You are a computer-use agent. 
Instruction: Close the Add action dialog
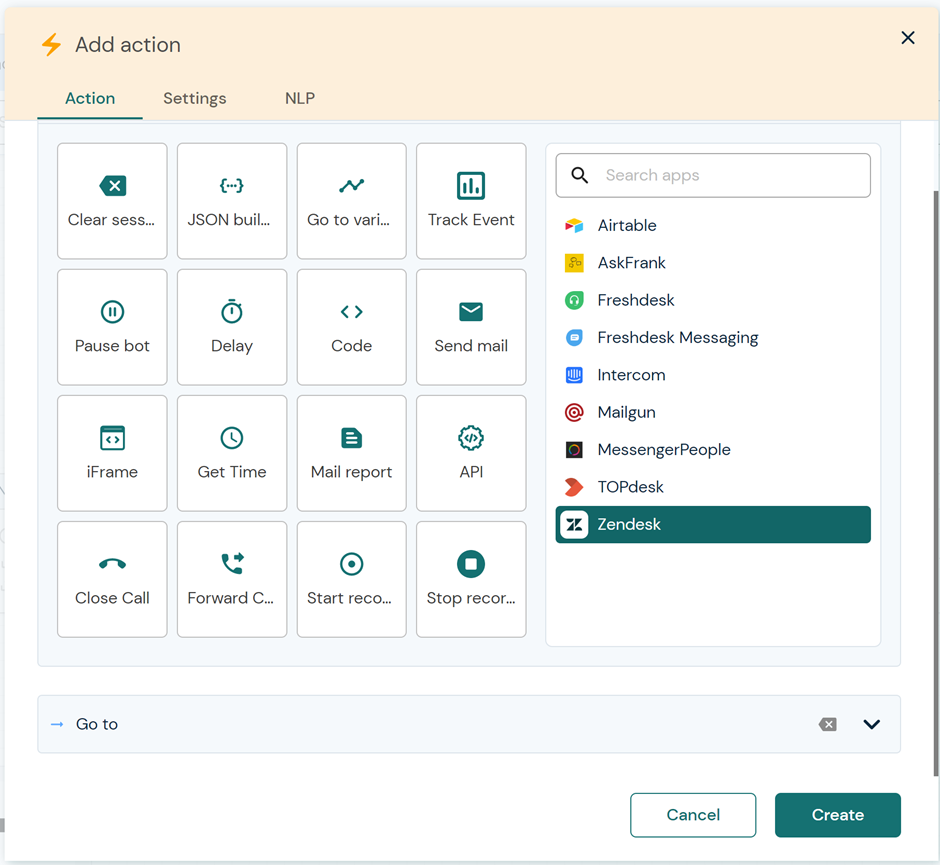coord(908,38)
